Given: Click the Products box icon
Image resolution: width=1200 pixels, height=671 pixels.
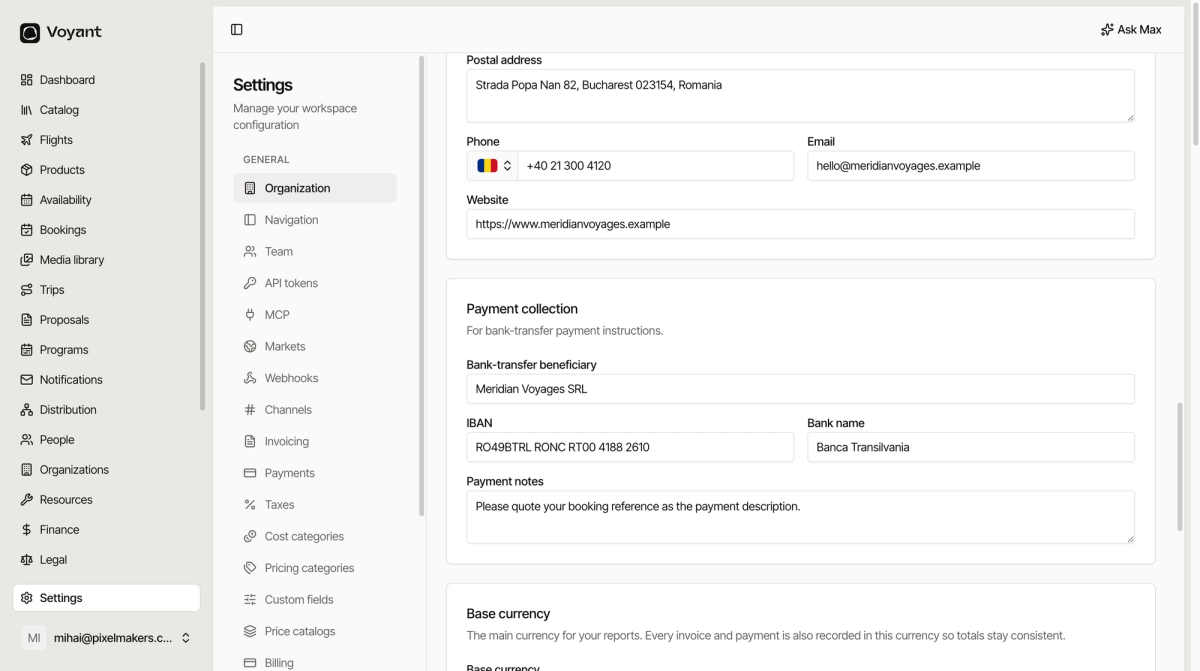Looking at the screenshot, I should (x=27, y=170).
